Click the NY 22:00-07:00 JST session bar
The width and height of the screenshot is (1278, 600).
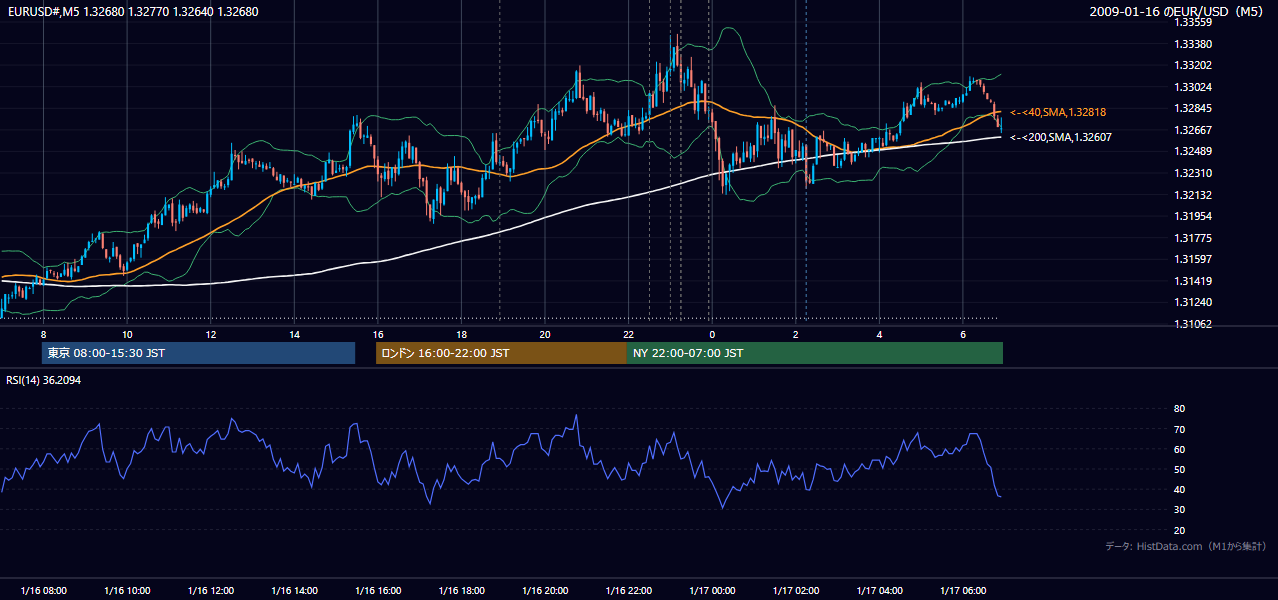pyautogui.click(x=815, y=353)
